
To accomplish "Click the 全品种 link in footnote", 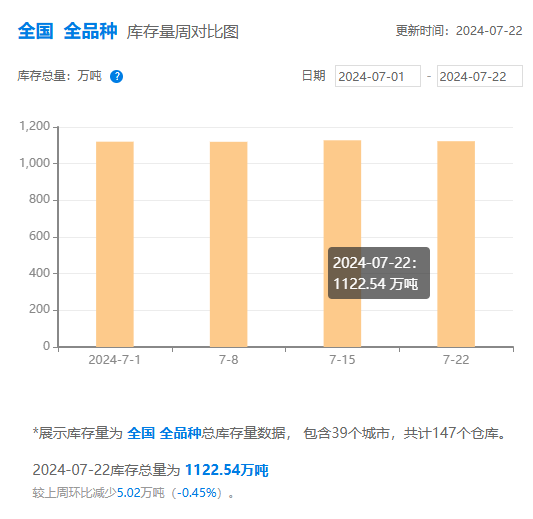I will point(180,433).
